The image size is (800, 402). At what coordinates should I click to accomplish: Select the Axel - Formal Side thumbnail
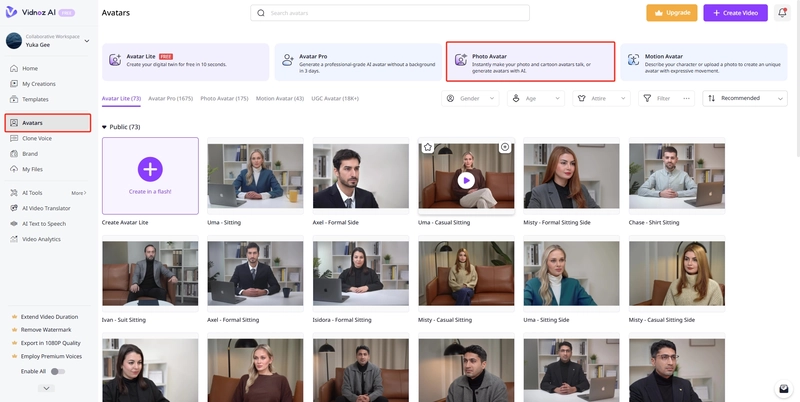[x=360, y=175]
